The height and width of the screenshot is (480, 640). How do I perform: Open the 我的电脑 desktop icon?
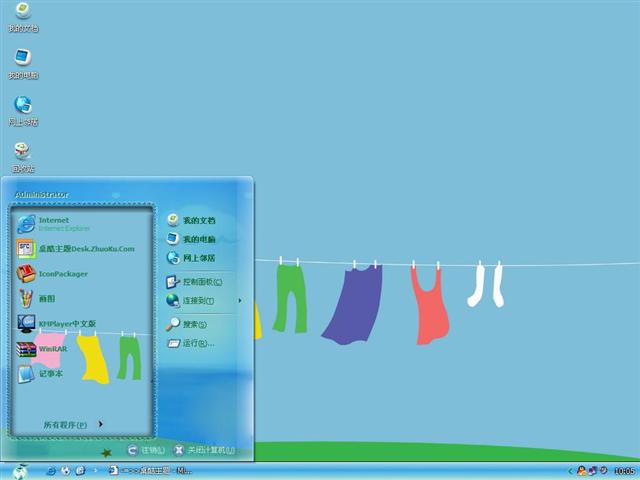click(23, 64)
